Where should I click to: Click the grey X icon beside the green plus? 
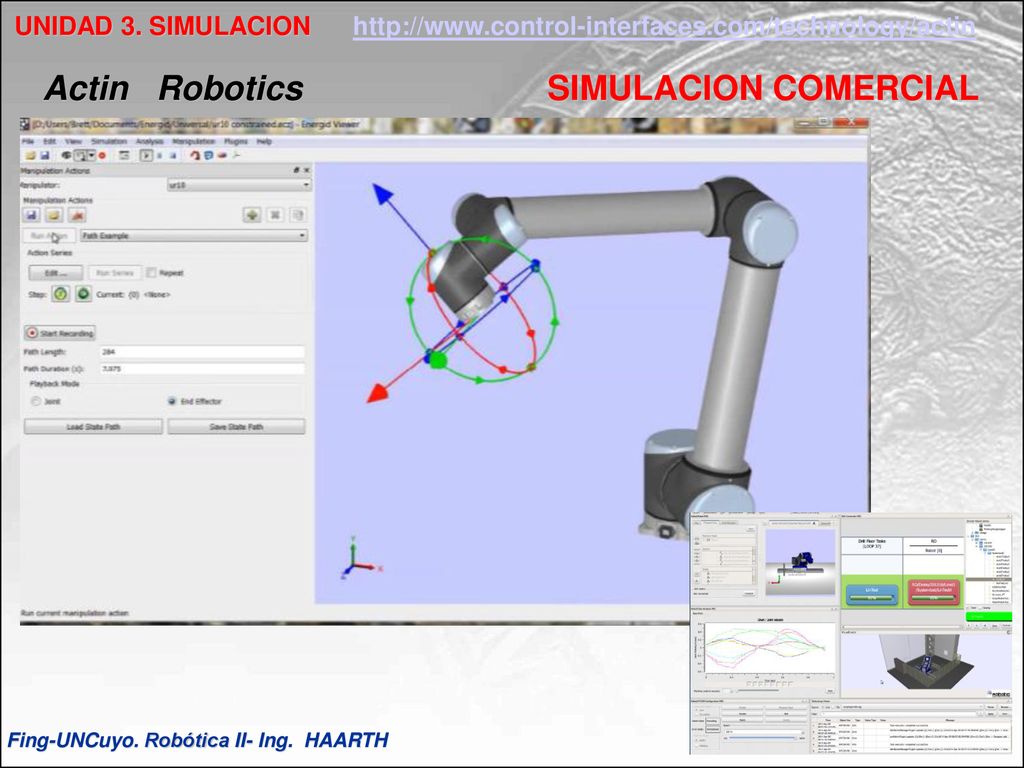coord(275,215)
